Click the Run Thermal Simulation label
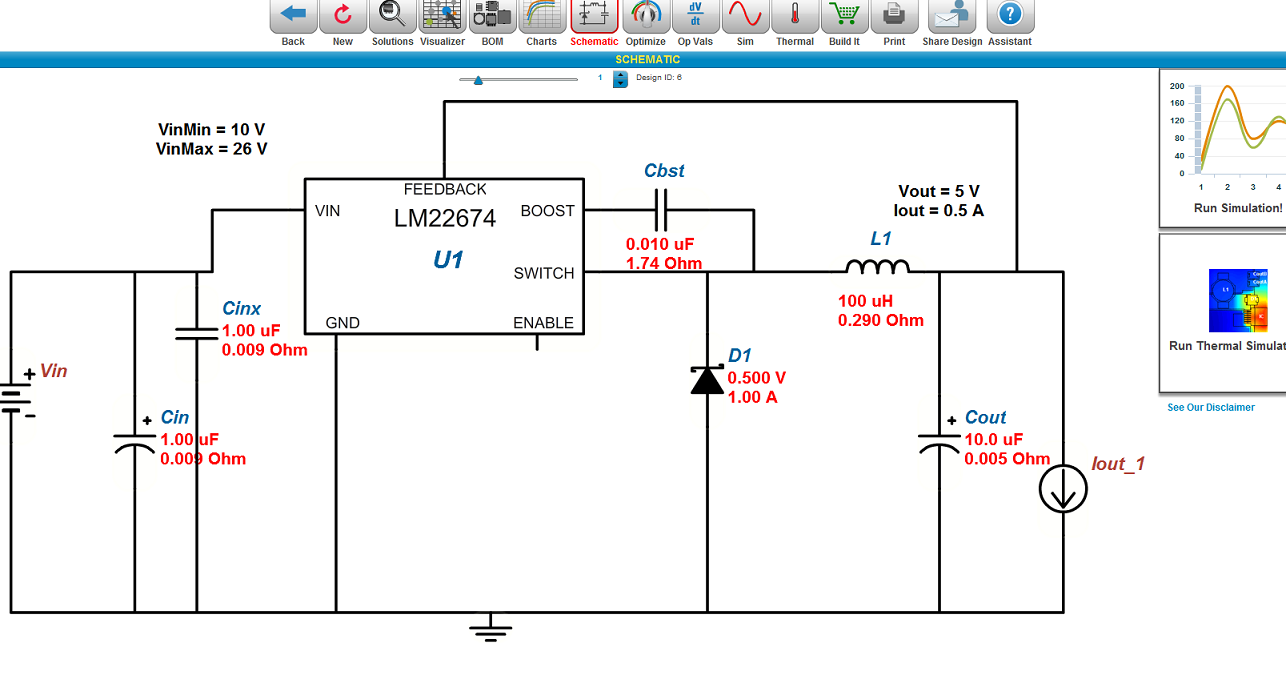Viewport: 1286px width, 675px height. pyautogui.click(x=1227, y=345)
